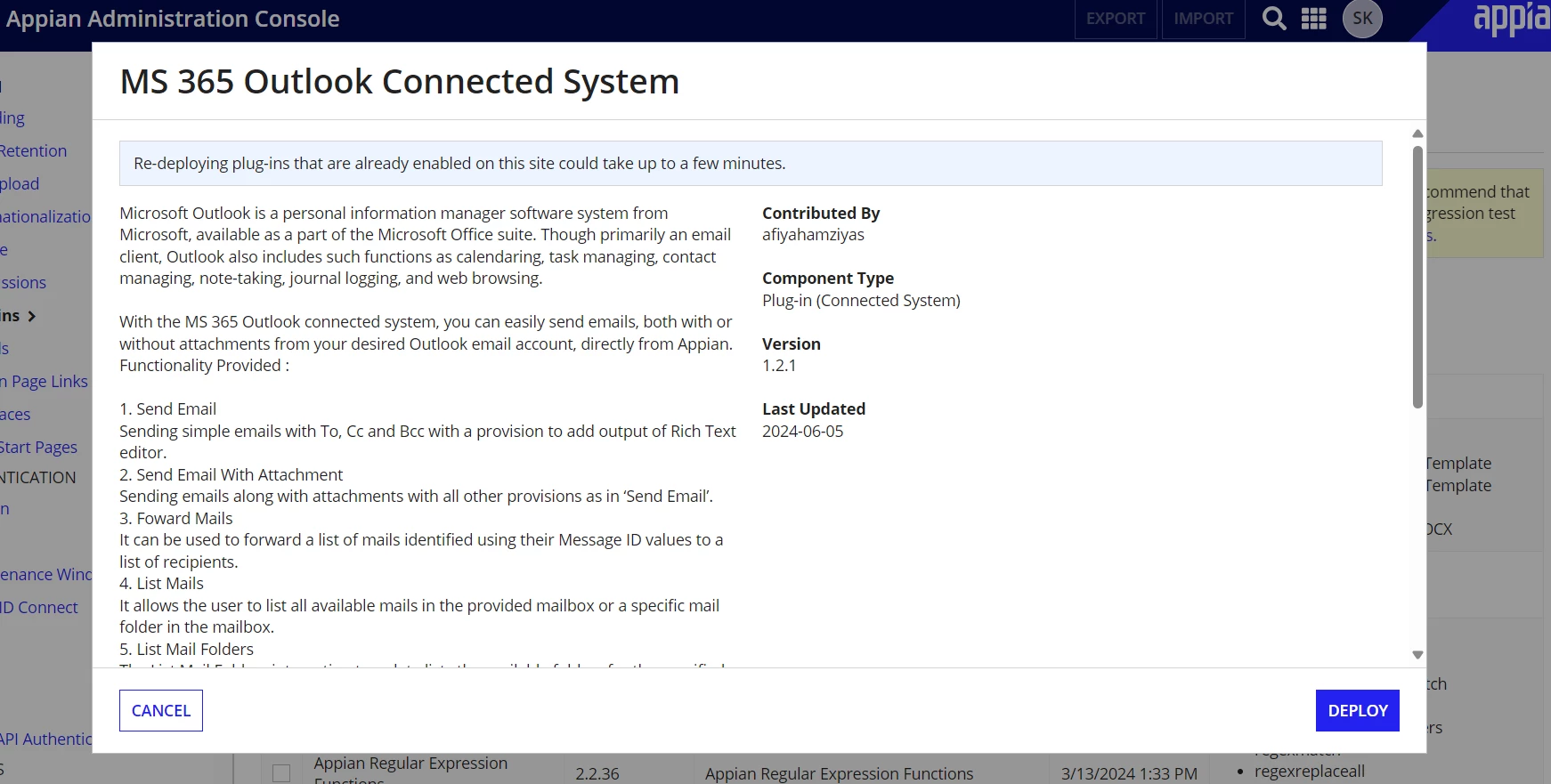Deploy the MS 365 Outlook plug-in
Viewport: 1551px width, 784px height.
coord(1358,710)
